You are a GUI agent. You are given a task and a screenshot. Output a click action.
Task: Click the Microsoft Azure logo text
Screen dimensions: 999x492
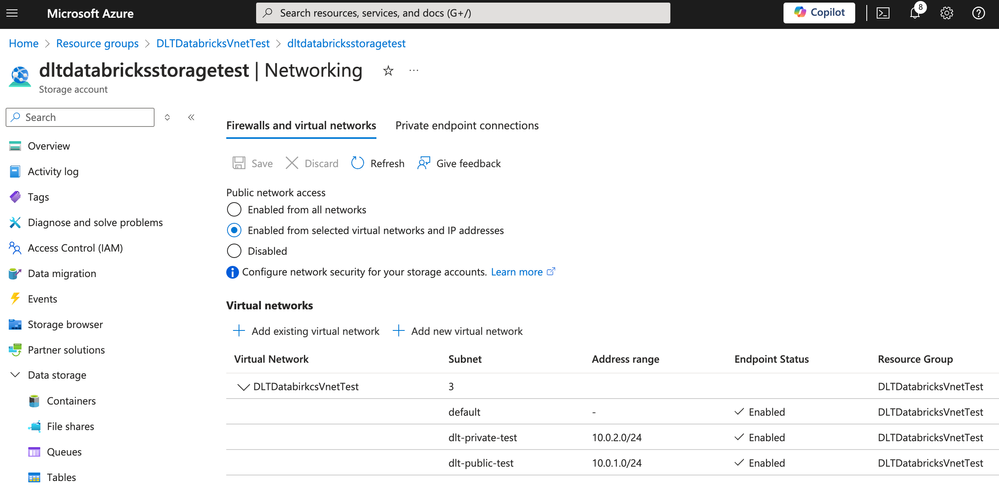[90, 13]
